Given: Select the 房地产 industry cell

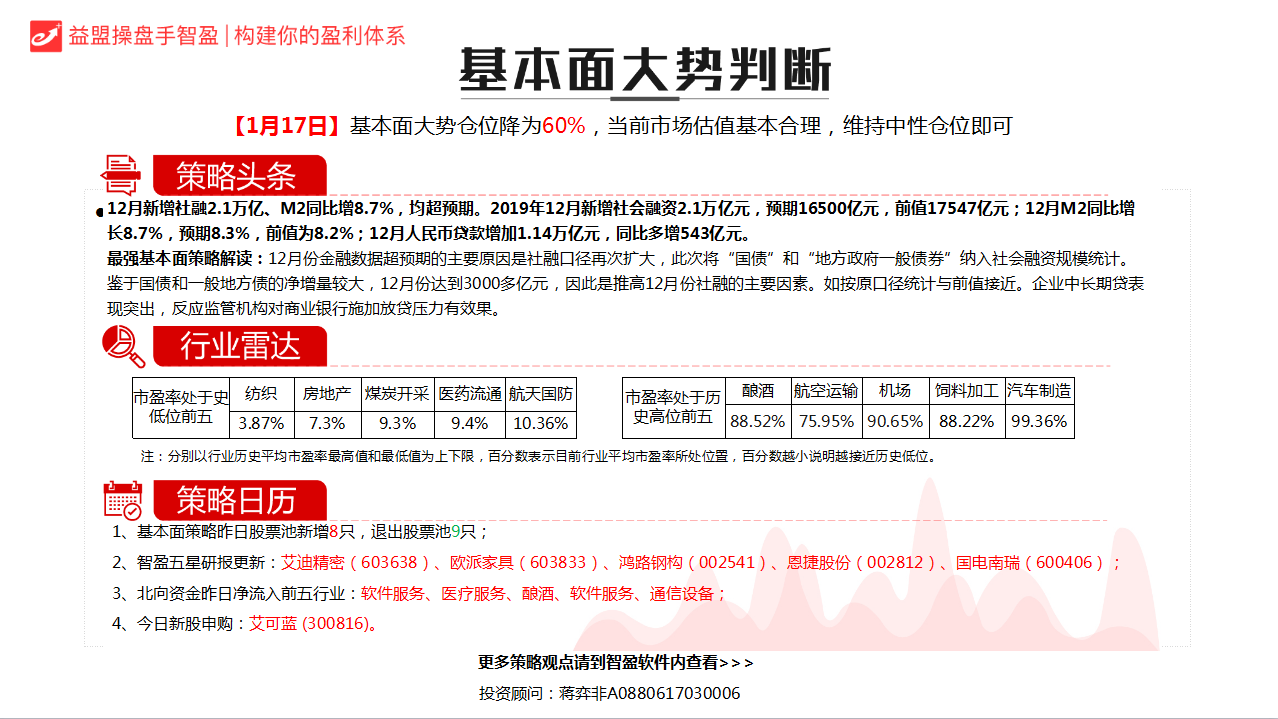Looking at the screenshot, I should (x=327, y=393).
